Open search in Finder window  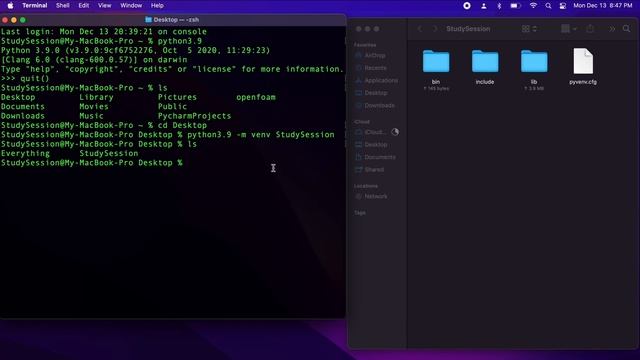pyautogui.click(x=627, y=29)
